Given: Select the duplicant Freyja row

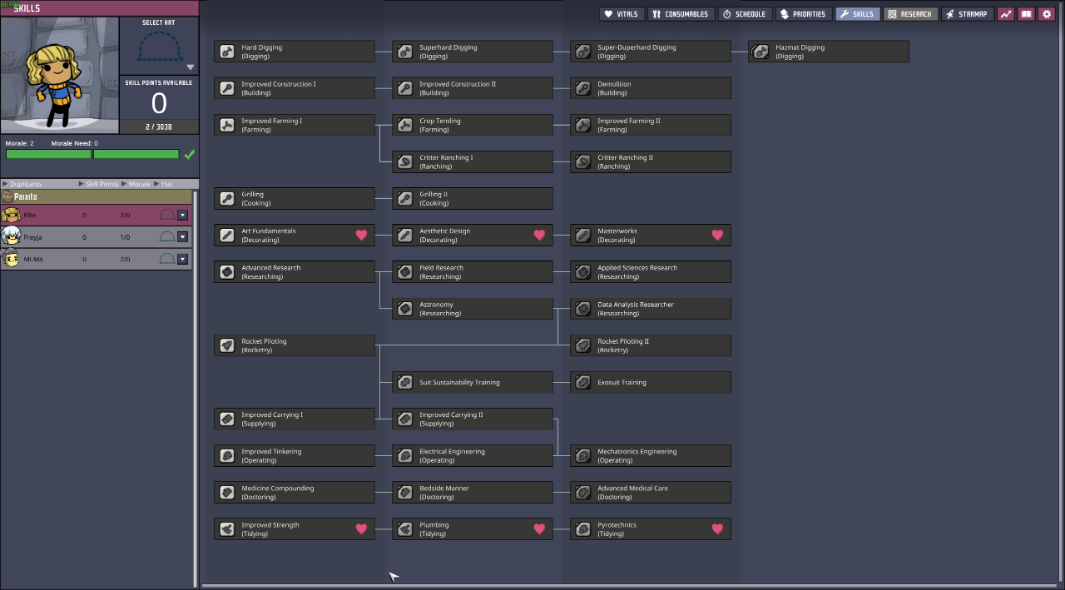Looking at the screenshot, I should (x=96, y=237).
